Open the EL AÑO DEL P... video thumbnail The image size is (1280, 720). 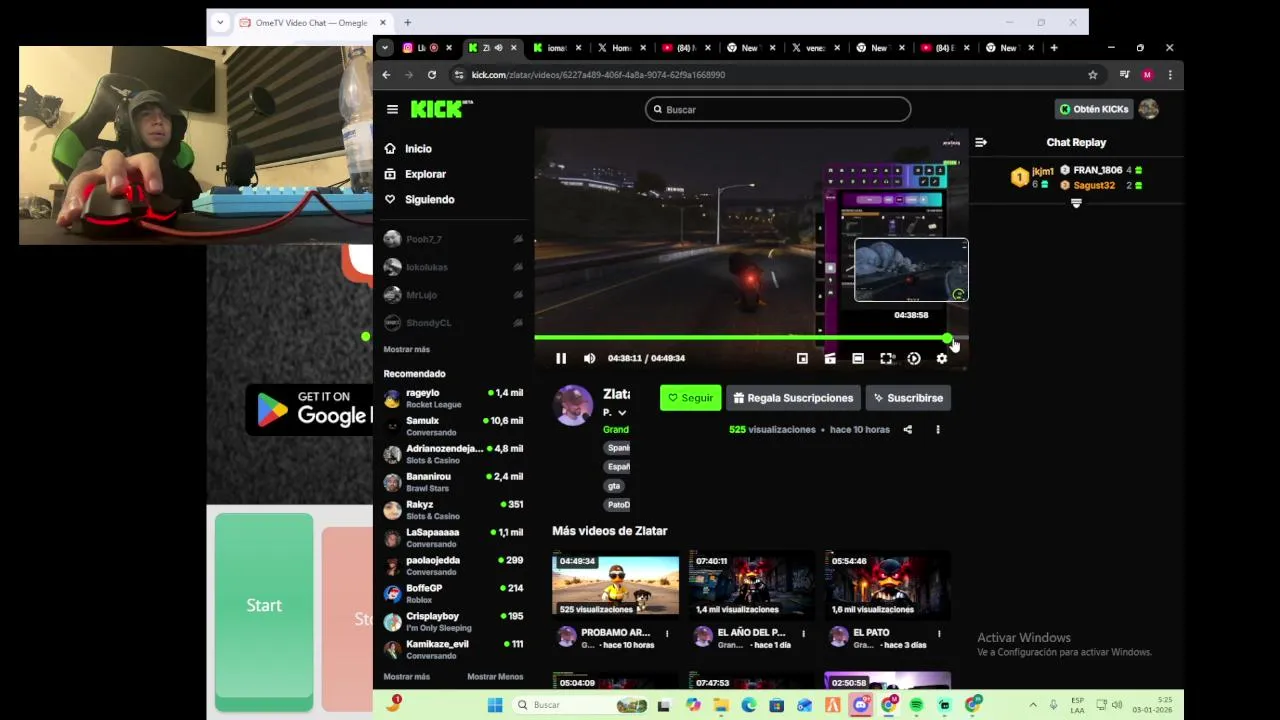751,586
